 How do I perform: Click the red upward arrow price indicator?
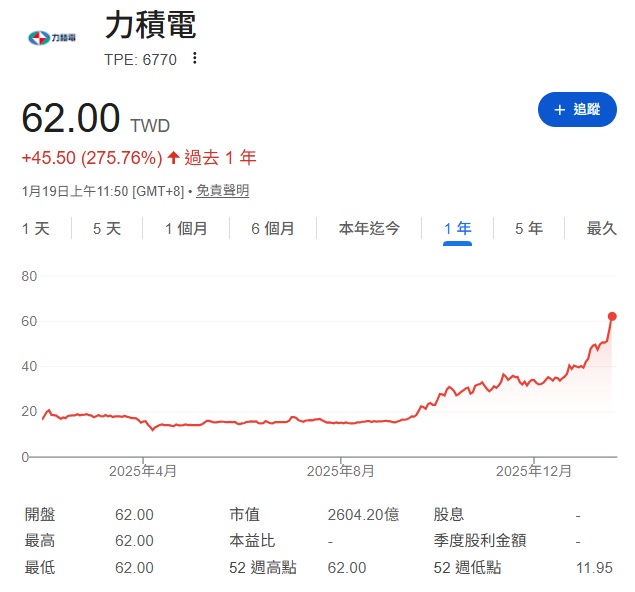[x=173, y=157]
